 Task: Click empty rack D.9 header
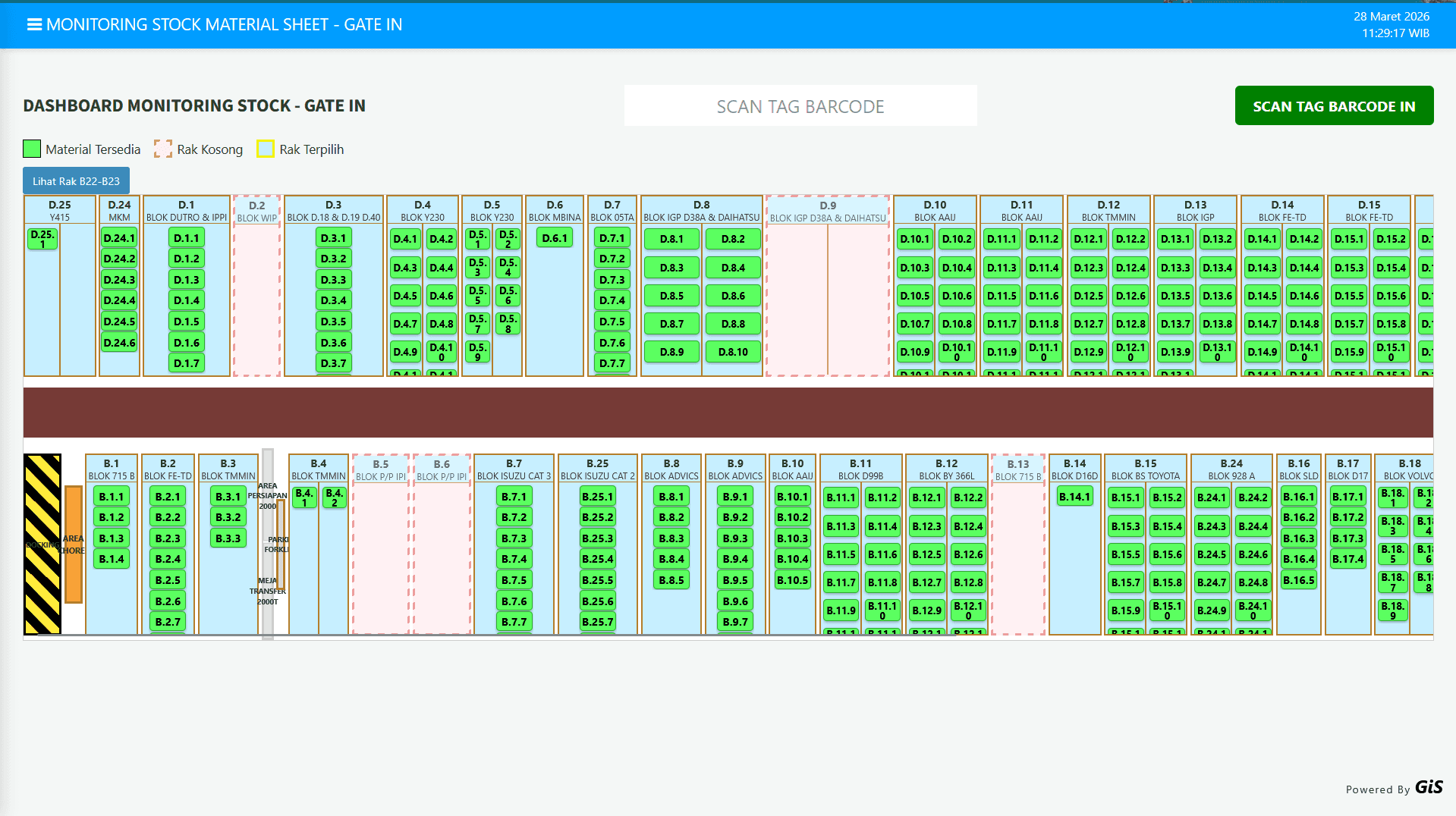pos(828,211)
